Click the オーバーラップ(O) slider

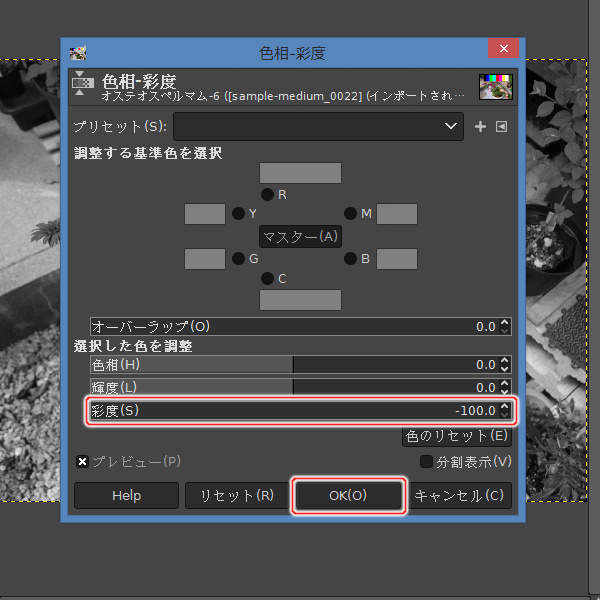click(301, 326)
